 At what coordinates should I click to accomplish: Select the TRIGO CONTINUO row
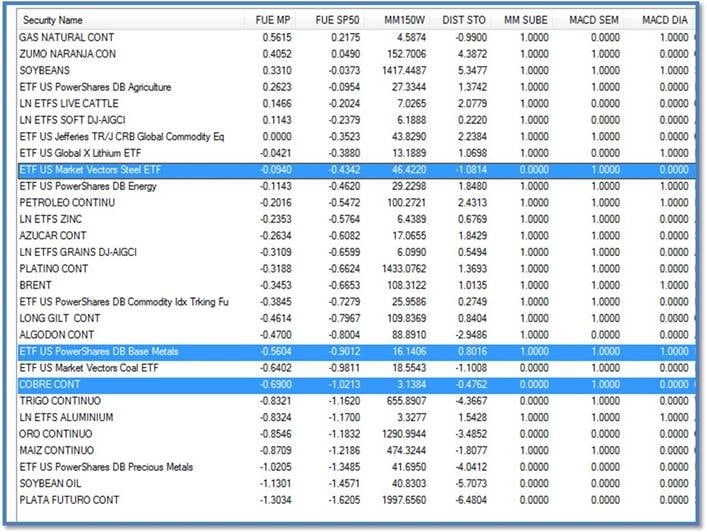[x=356, y=401]
